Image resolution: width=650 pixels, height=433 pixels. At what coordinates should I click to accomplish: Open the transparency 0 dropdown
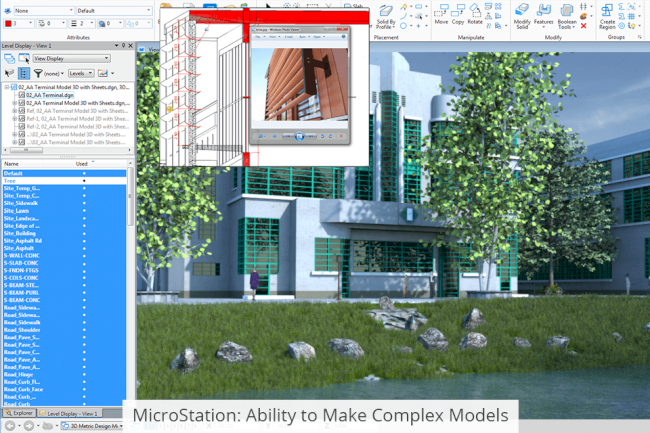pyautogui.click(x=111, y=24)
